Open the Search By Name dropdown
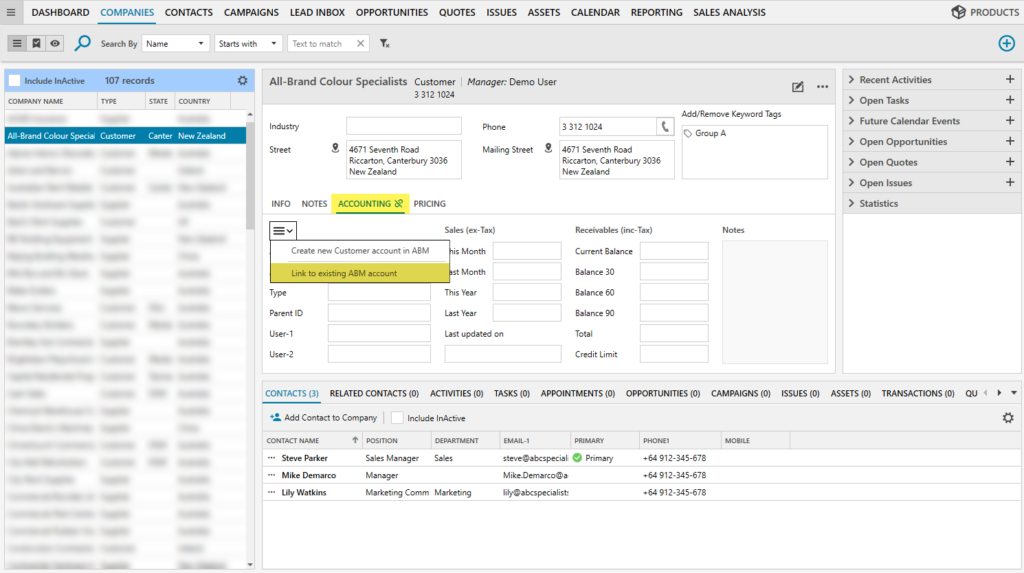Viewport: 1024px width, 573px height. click(x=176, y=44)
